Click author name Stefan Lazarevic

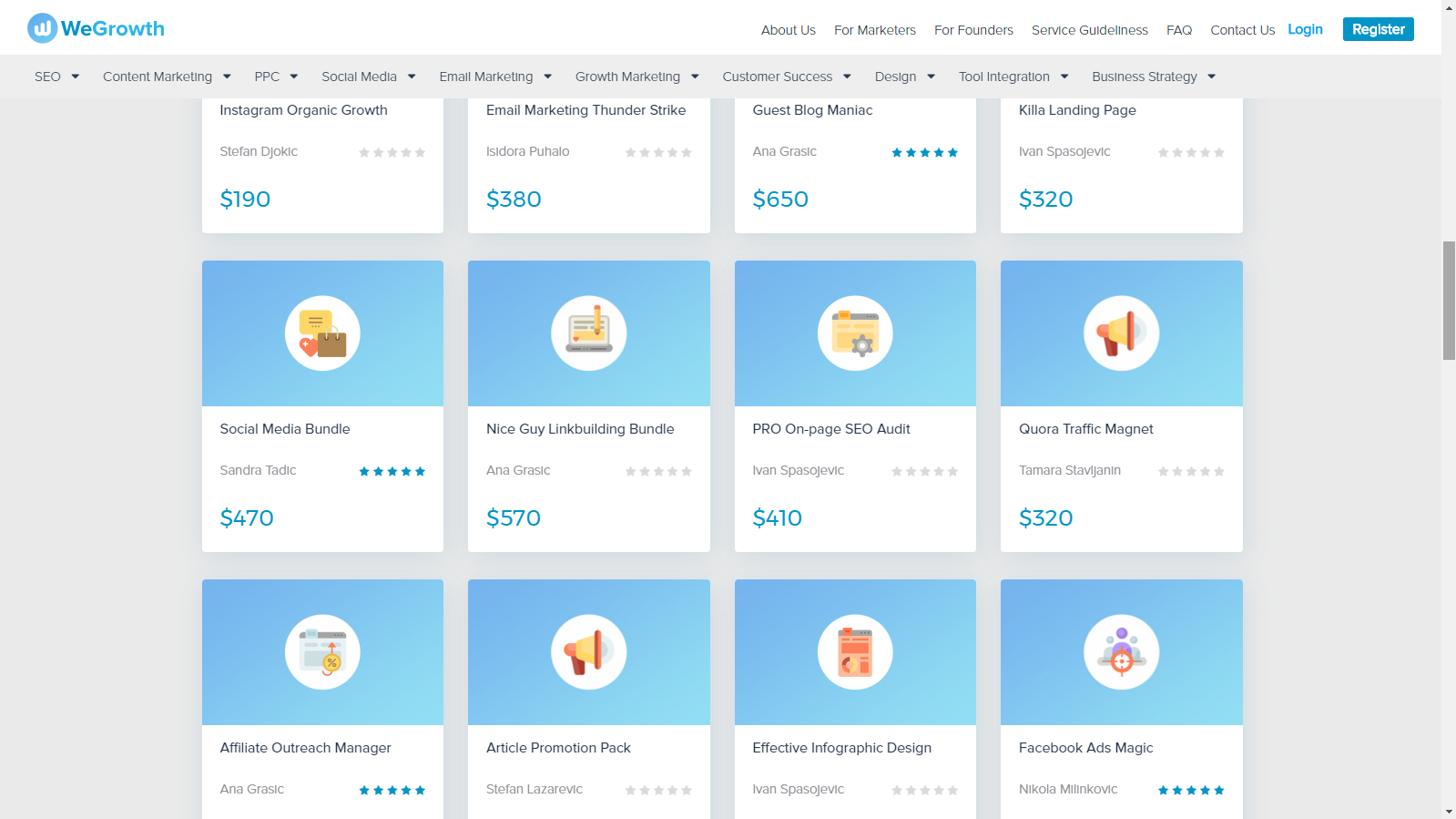[535, 790]
